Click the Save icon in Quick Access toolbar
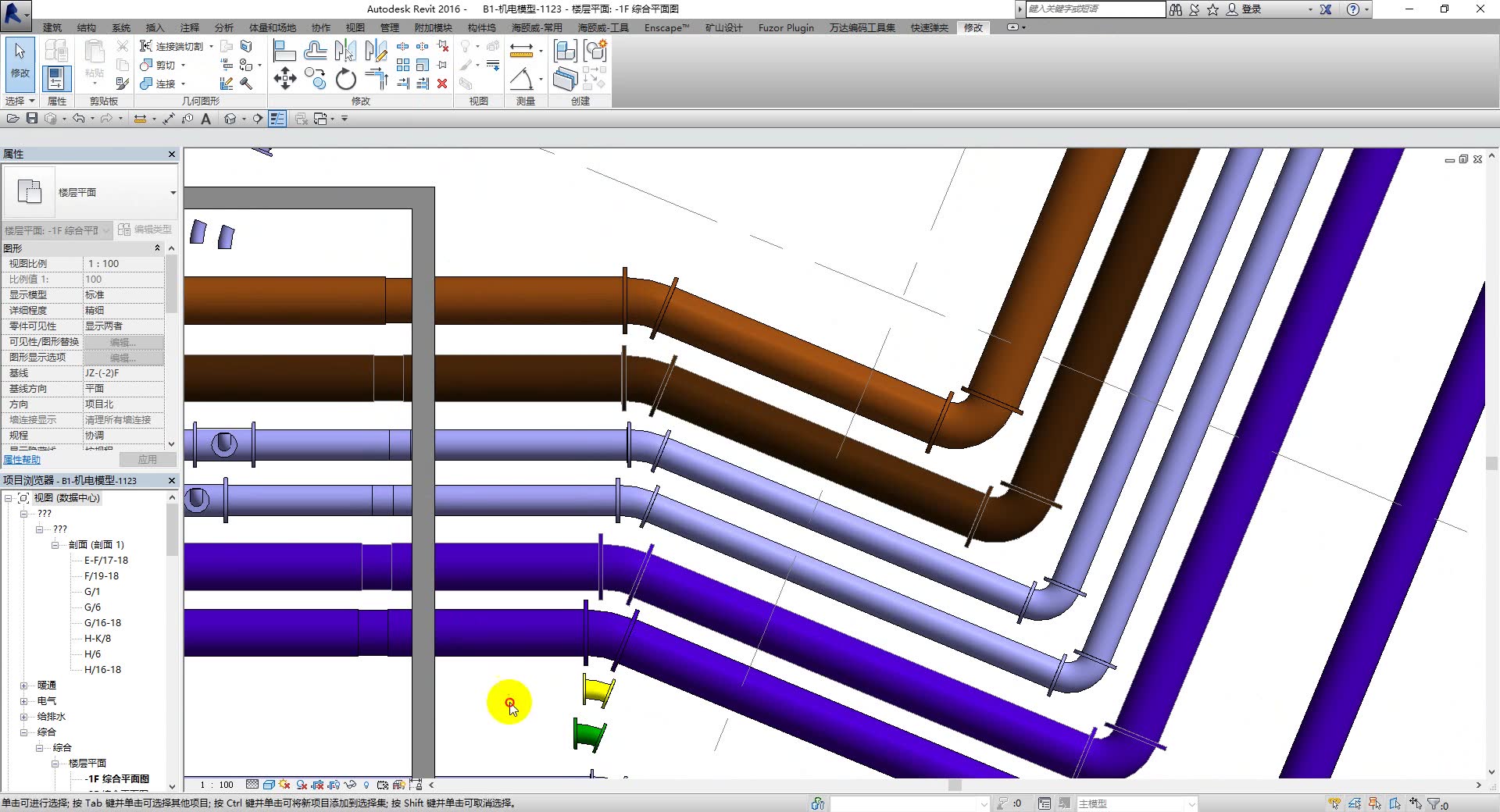This screenshot has width=1500, height=812. coord(32,118)
